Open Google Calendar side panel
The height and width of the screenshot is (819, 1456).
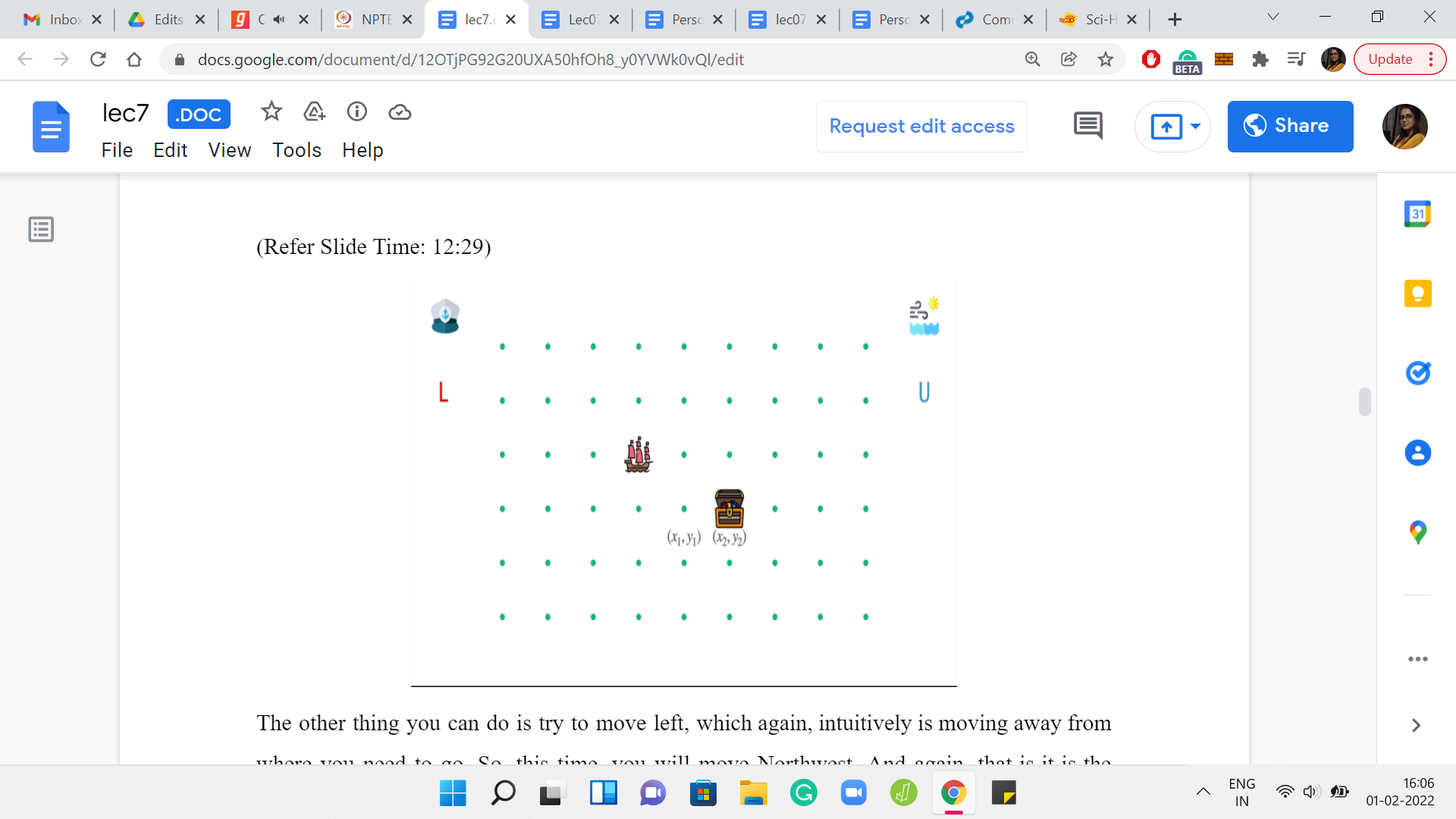coord(1417,215)
